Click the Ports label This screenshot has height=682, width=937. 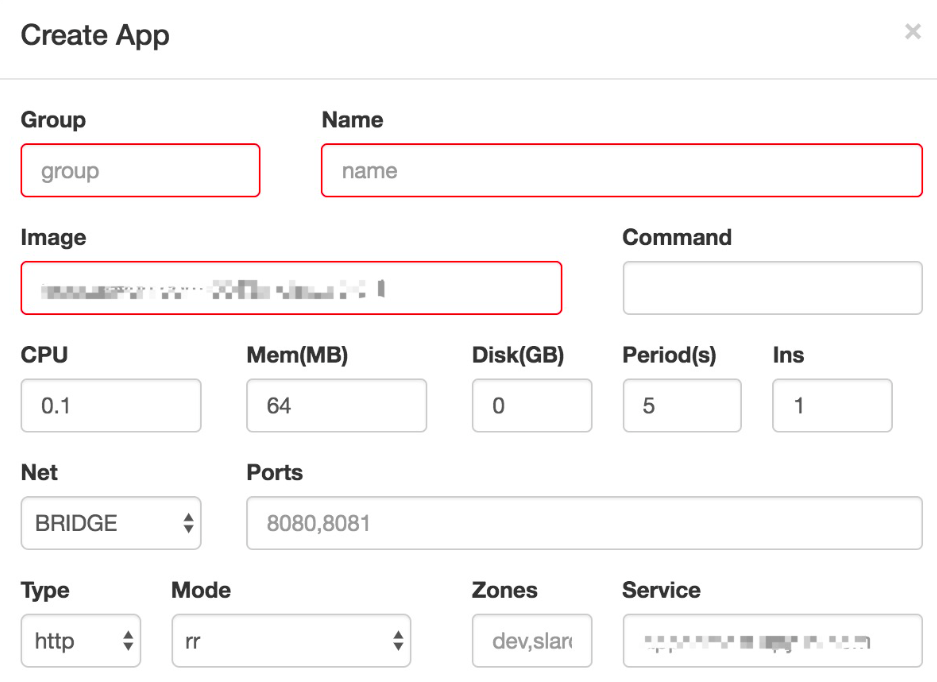[x=274, y=472]
